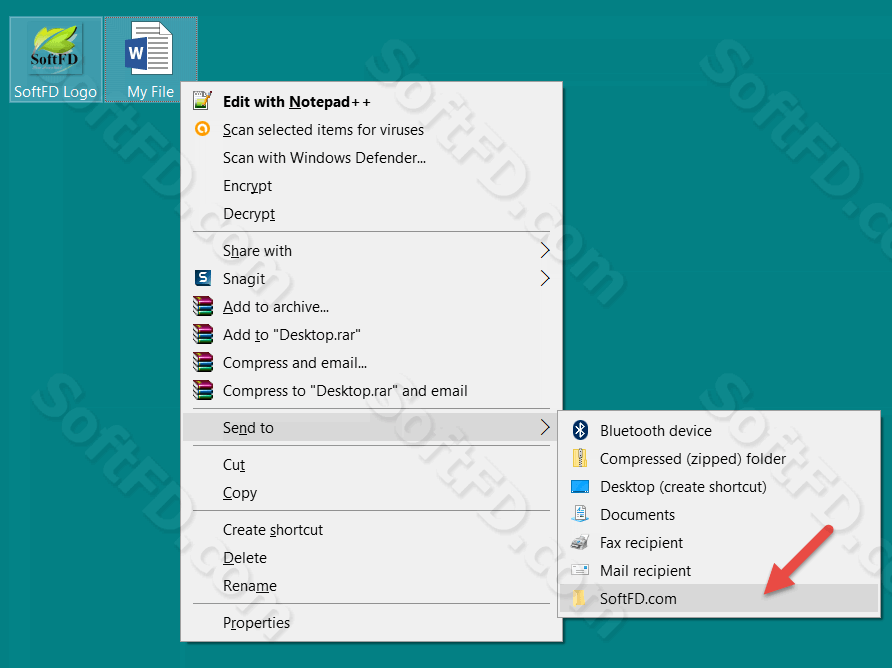Send to Compressed (zipped) folder
Screen dimensions: 892x668
(x=719, y=459)
